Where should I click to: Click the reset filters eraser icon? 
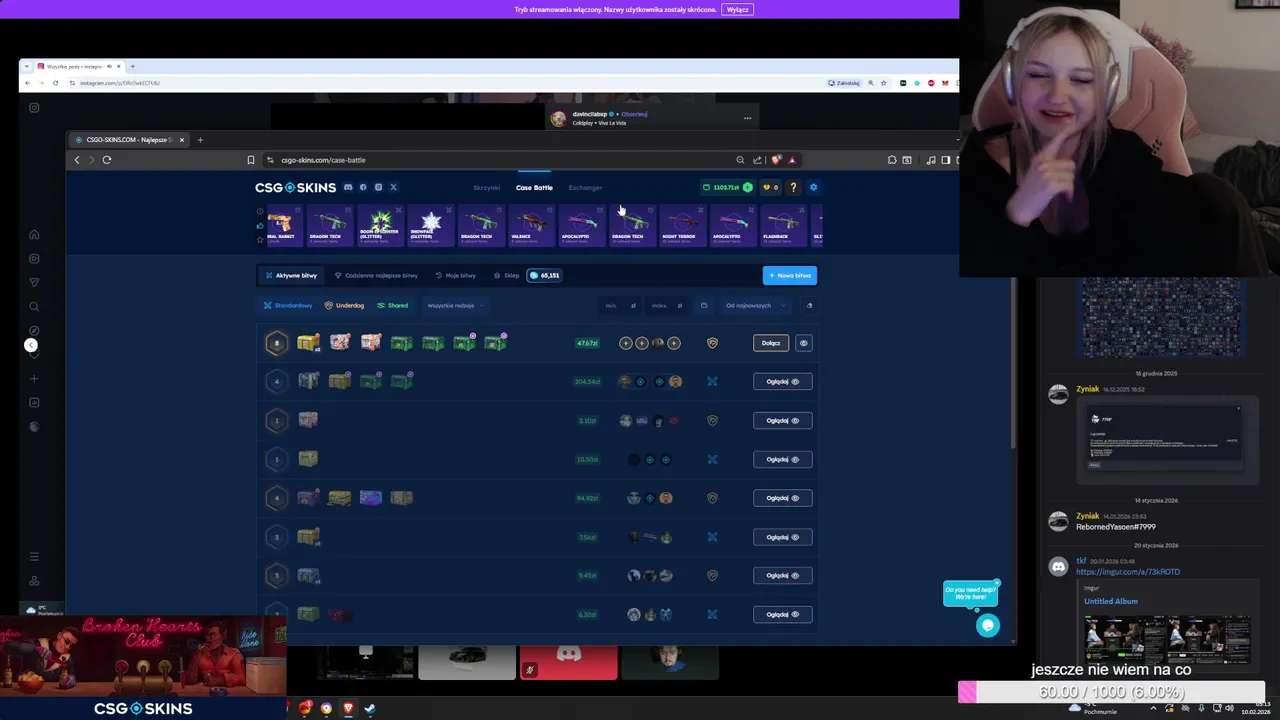809,305
